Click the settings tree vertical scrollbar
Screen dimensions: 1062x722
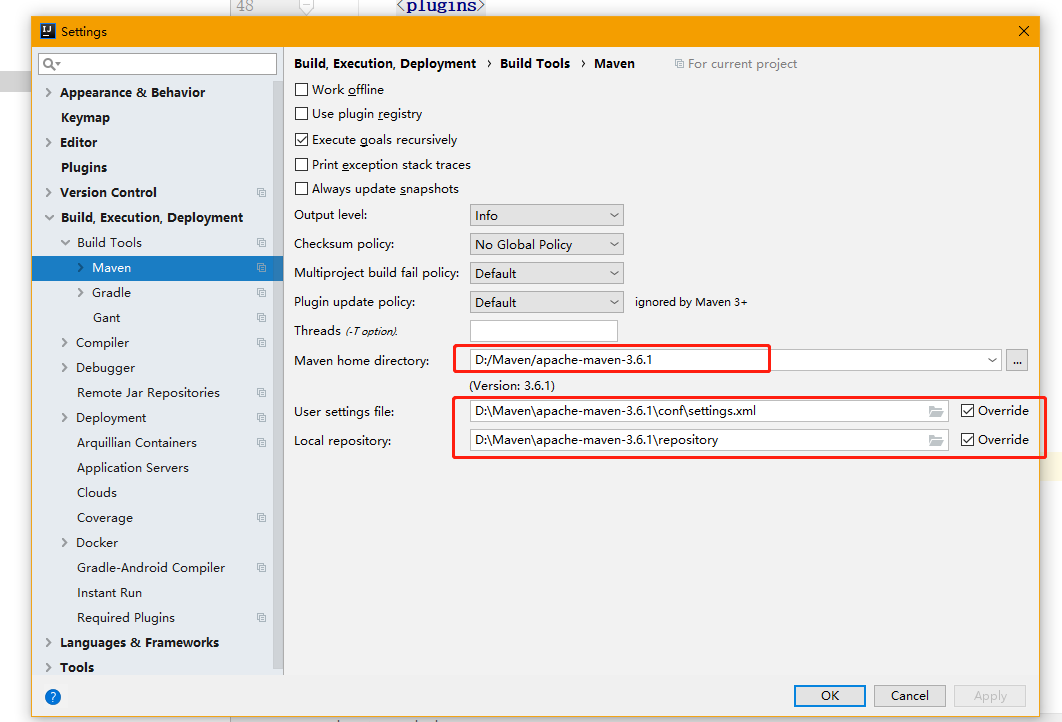278,376
